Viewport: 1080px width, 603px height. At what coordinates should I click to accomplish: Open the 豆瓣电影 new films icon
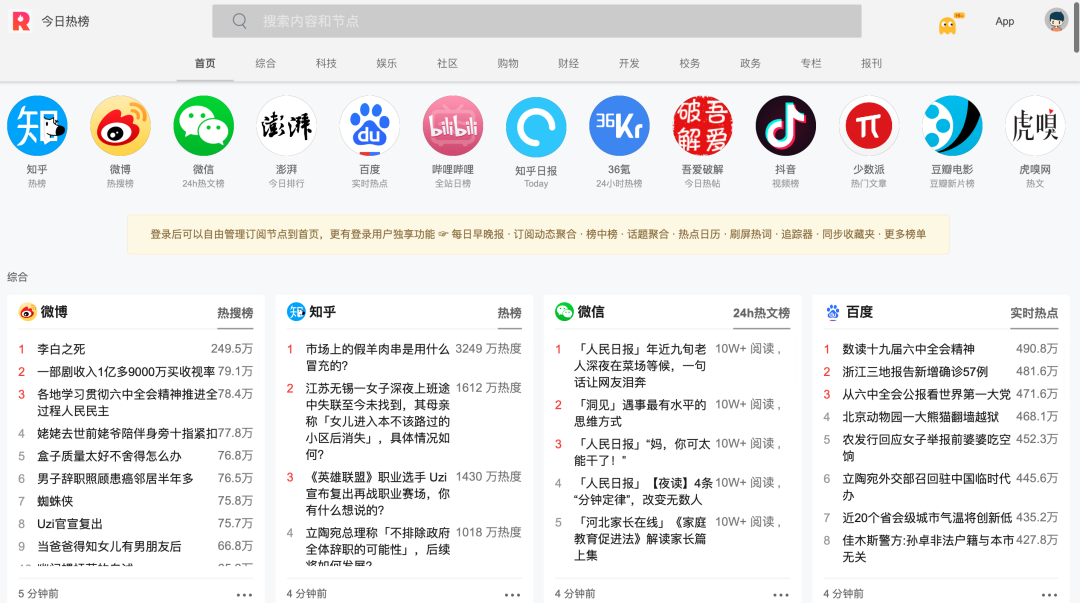(952, 126)
